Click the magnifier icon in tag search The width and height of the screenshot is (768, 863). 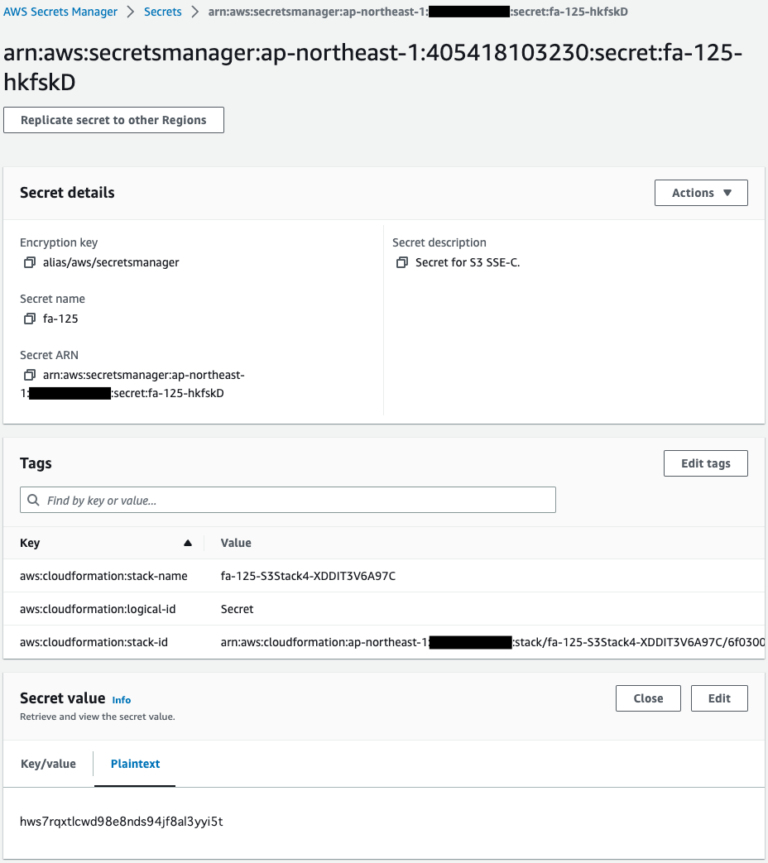coord(34,500)
